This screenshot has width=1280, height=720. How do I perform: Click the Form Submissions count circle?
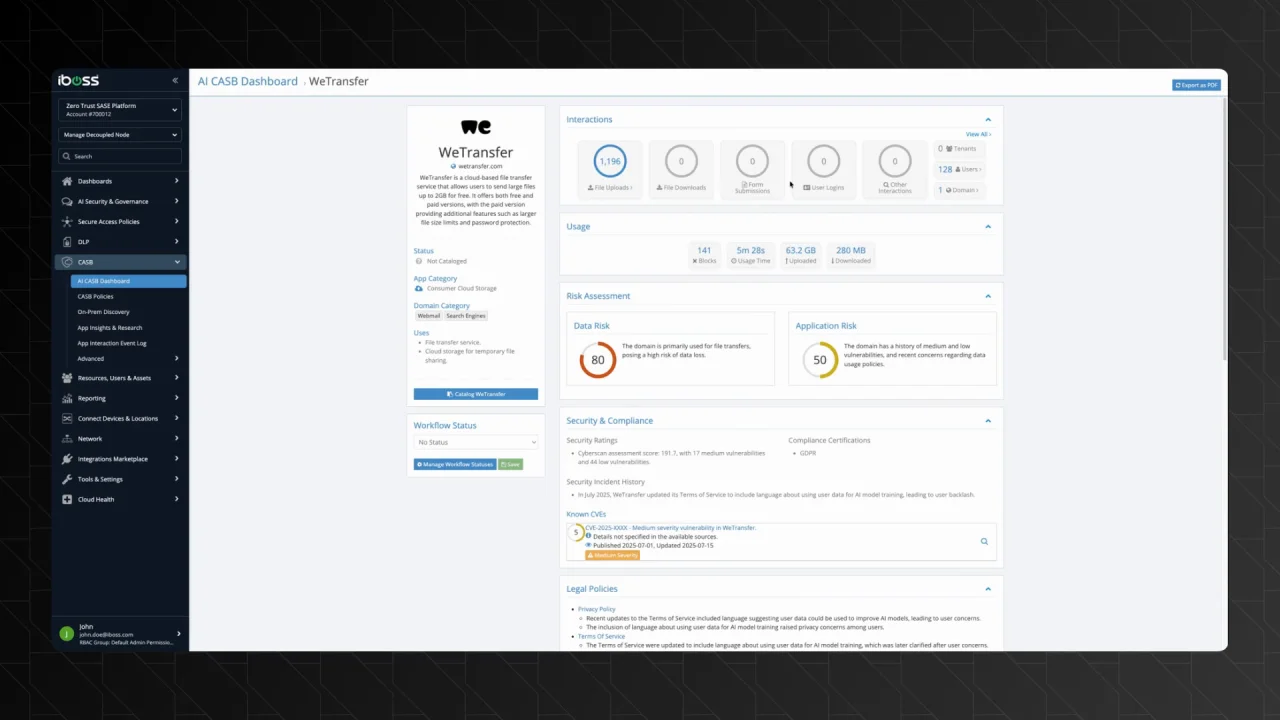[x=752, y=161]
